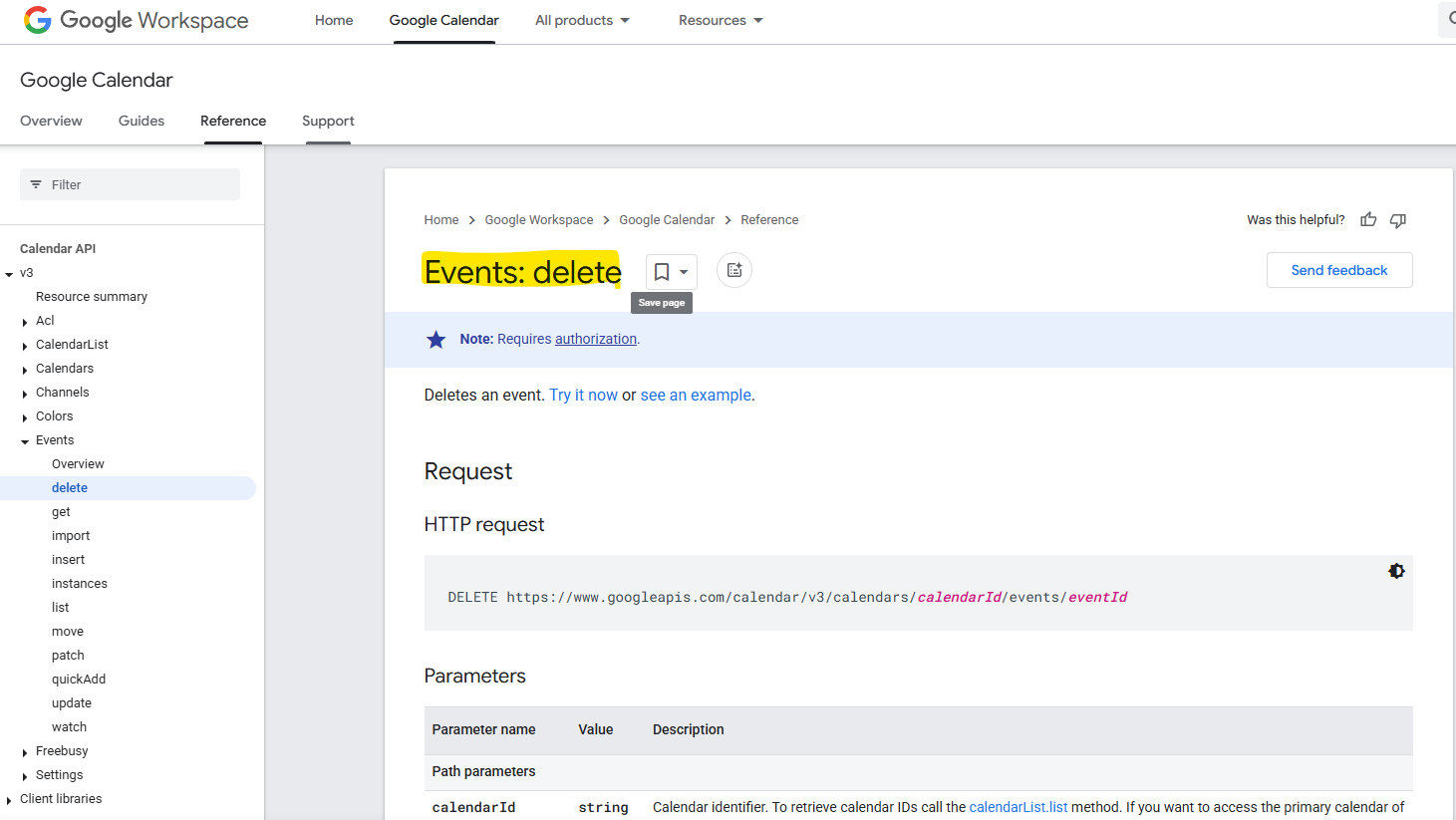Click the Send feedback button
The width and height of the screenshot is (1456, 820).
pos(1338,270)
